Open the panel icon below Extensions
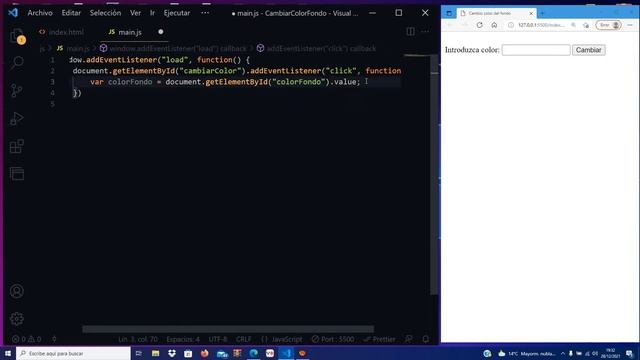Viewport: 640px width, 360px height. pyautogui.click(x=17, y=173)
